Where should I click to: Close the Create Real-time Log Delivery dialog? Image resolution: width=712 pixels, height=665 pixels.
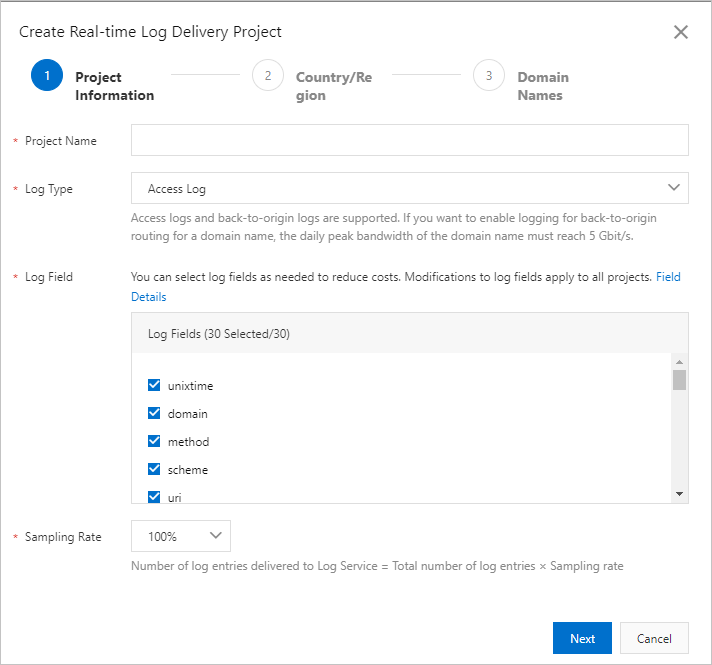(681, 32)
